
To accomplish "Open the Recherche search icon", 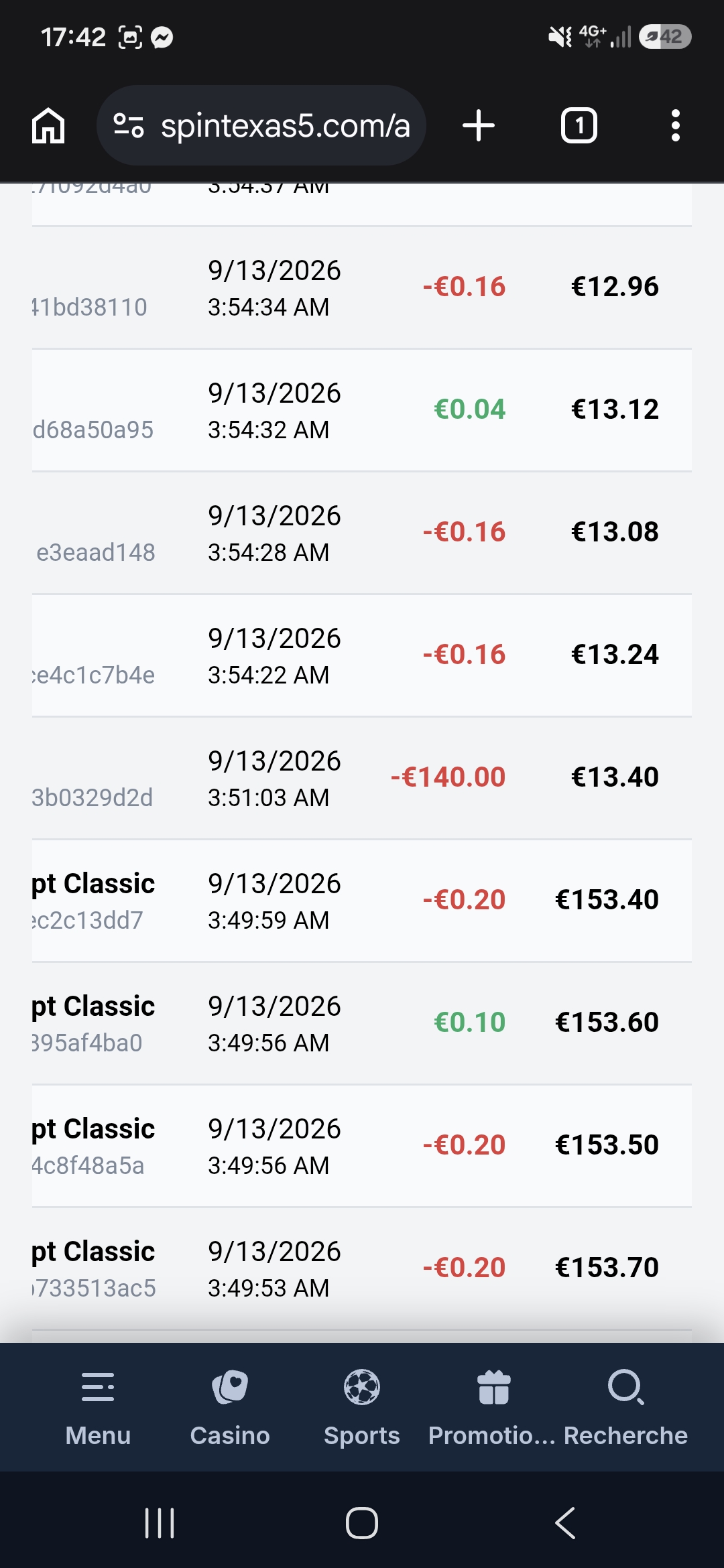I will (x=626, y=1387).
